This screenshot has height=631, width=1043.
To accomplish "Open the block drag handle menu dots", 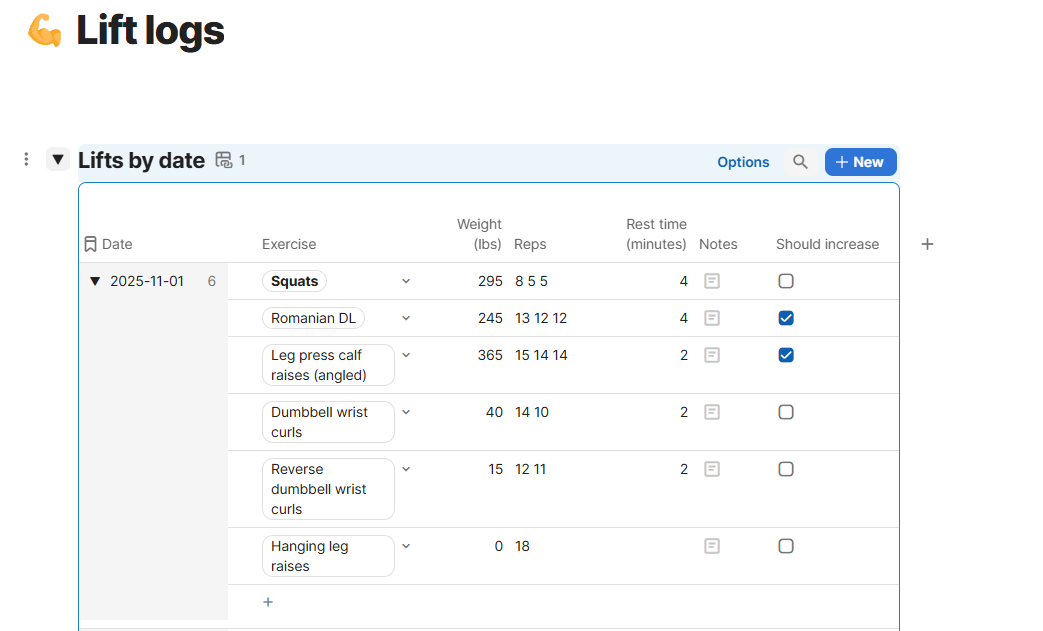I will coord(26,160).
